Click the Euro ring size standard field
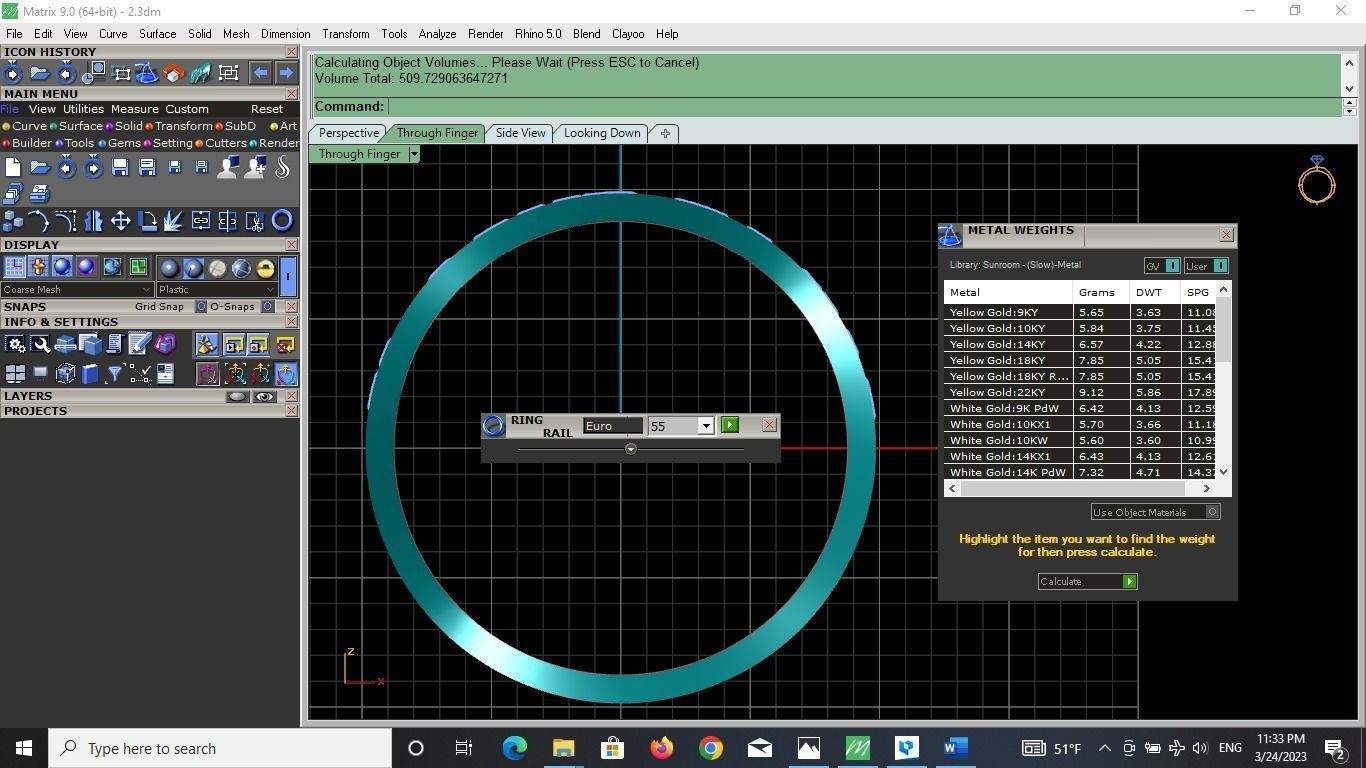The height and width of the screenshot is (768, 1366). 613,426
